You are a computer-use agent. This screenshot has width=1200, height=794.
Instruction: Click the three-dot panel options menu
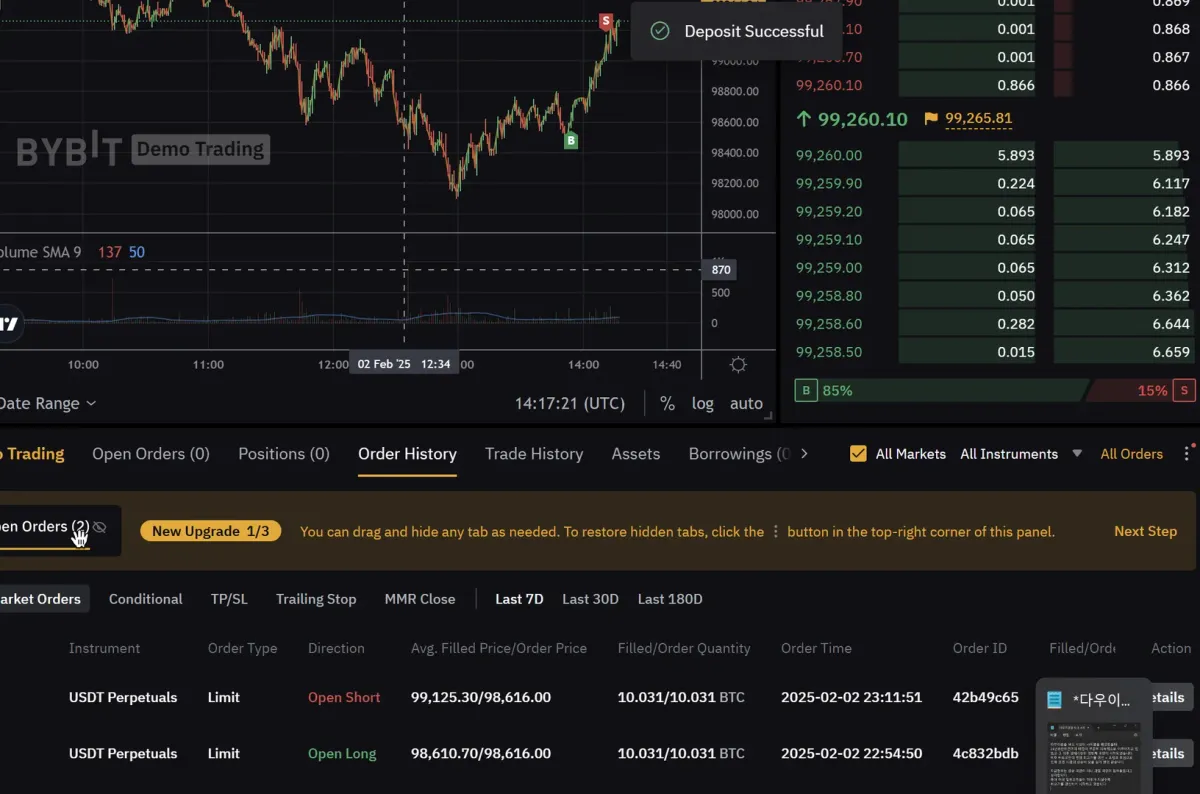click(x=1187, y=454)
